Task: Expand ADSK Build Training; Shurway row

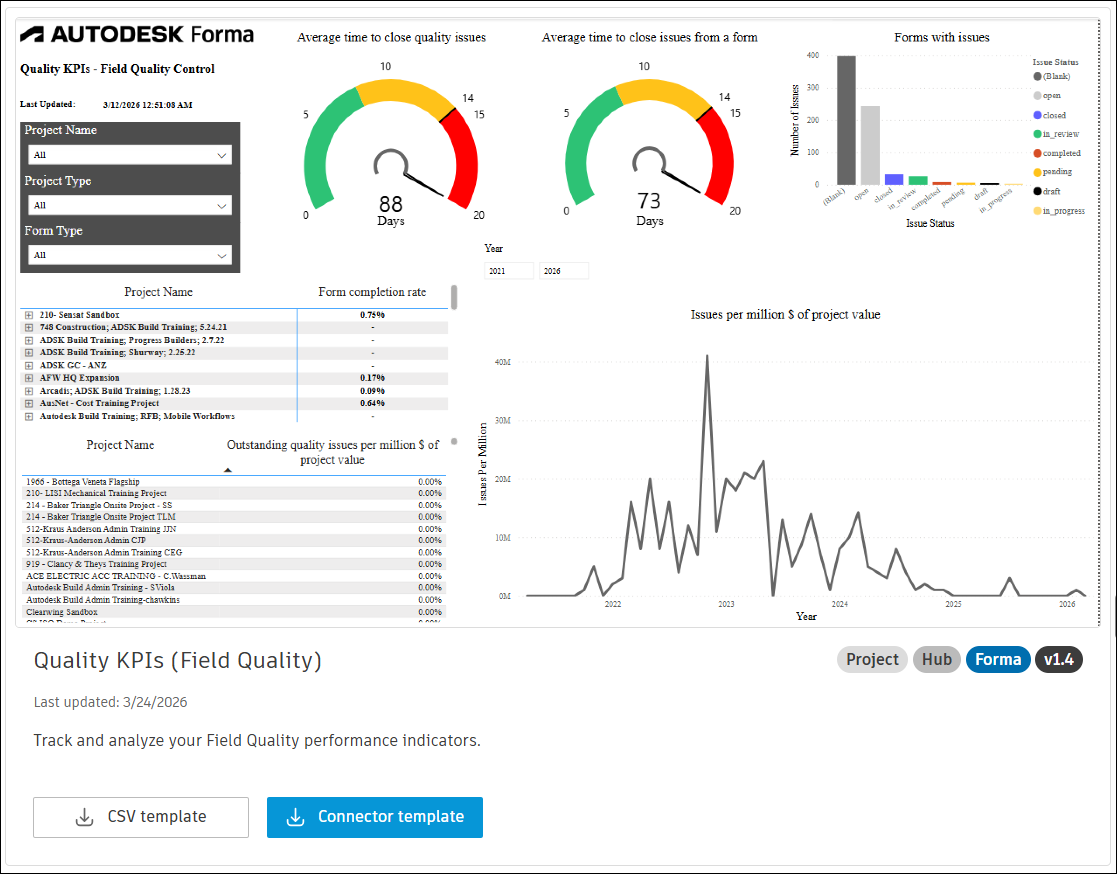Action: tap(28, 353)
